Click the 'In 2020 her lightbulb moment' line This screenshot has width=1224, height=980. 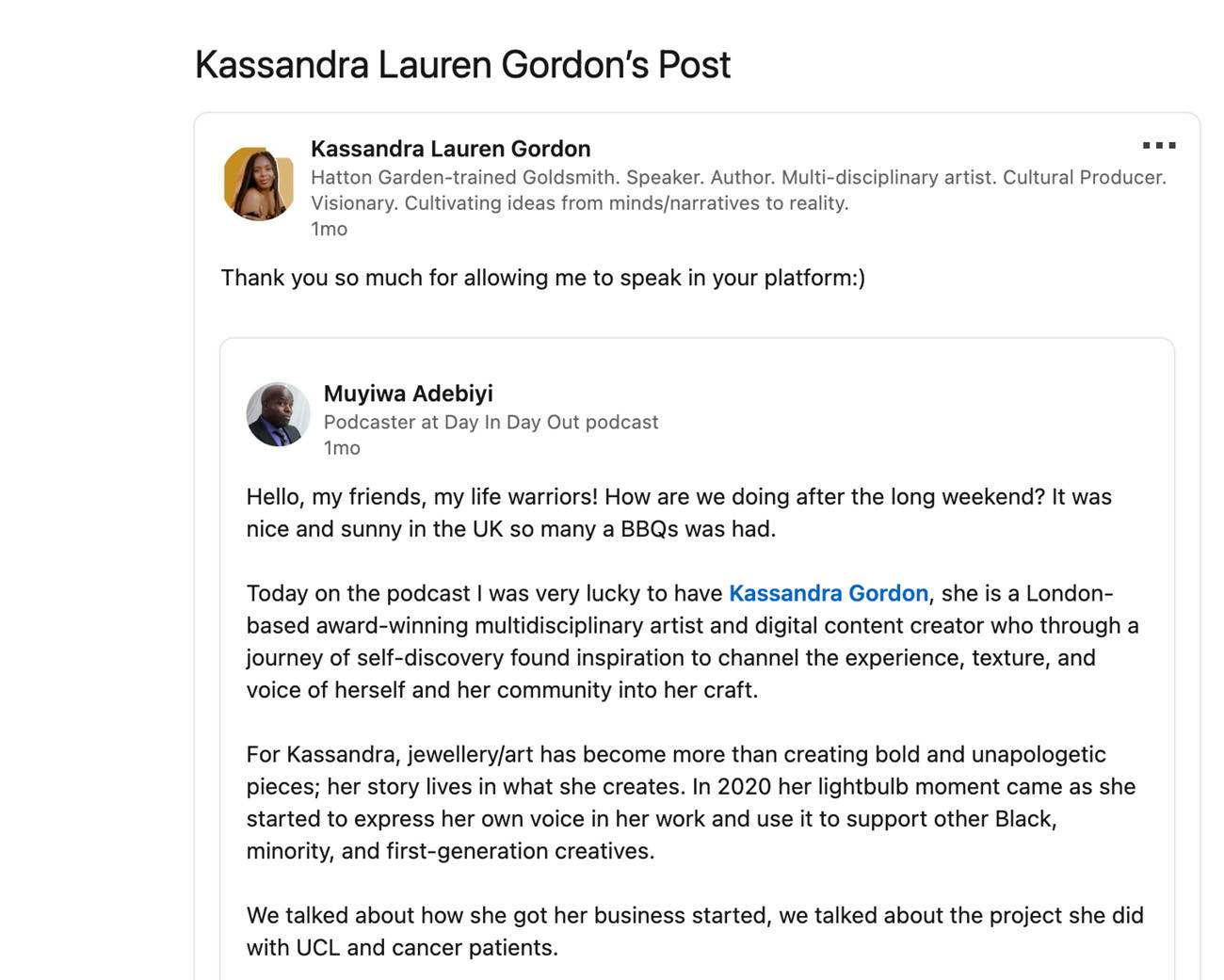click(x=691, y=786)
